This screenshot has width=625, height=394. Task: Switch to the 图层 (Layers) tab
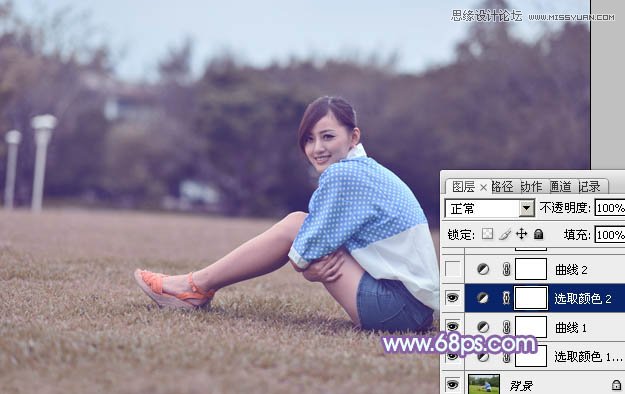coord(463,187)
